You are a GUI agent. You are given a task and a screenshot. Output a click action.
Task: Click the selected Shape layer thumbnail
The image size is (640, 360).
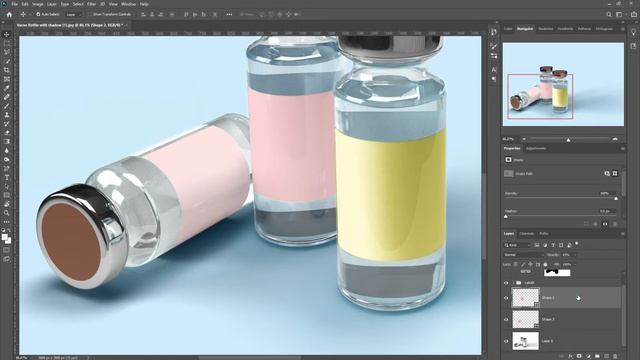tap(525, 298)
